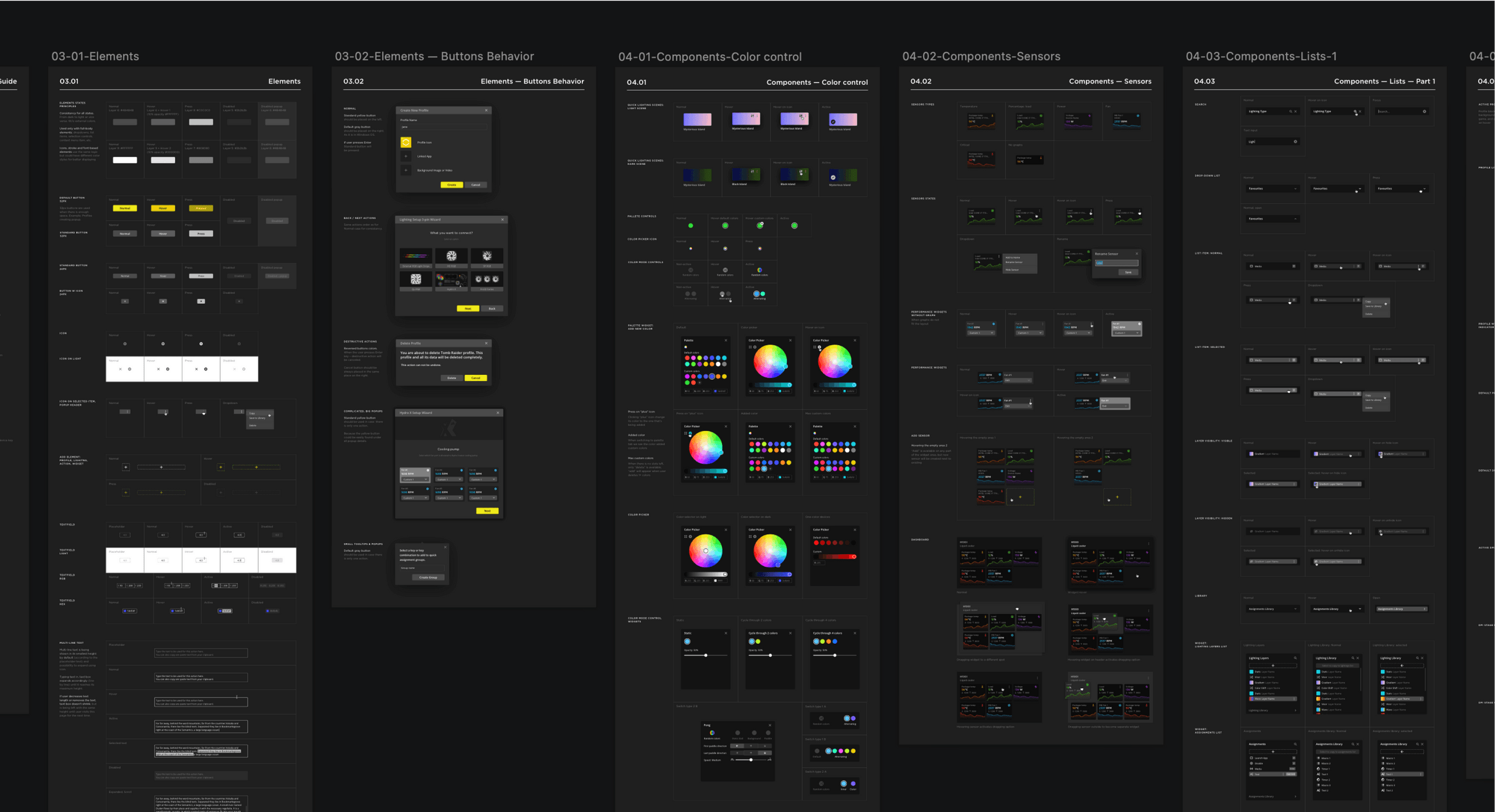The width and height of the screenshot is (1495, 812).
Task: Click yellow Cancel in Delete Profile dialog
Action: 476,378
